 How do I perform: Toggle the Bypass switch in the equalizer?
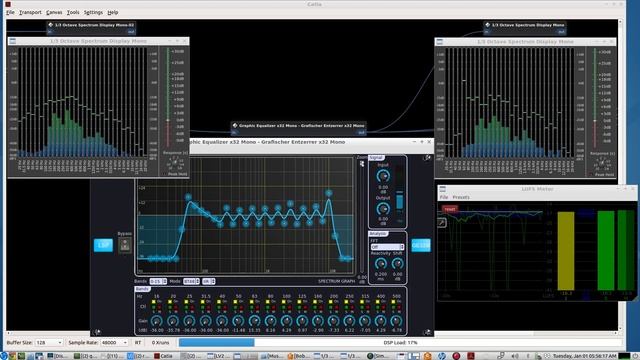pos(125,245)
